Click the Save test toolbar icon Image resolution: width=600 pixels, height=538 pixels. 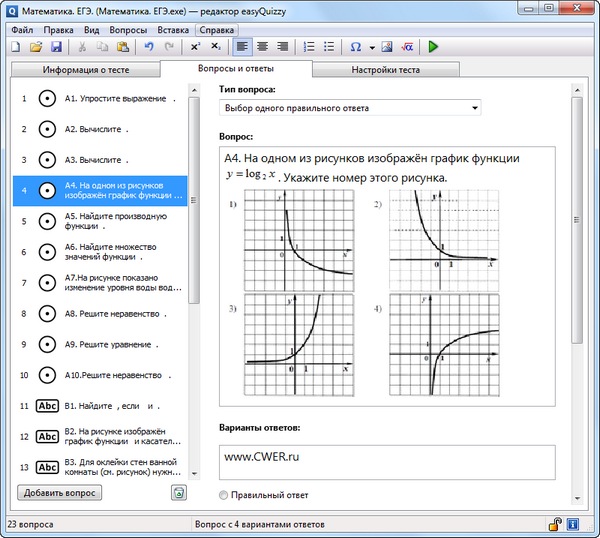pyautogui.click(x=56, y=47)
